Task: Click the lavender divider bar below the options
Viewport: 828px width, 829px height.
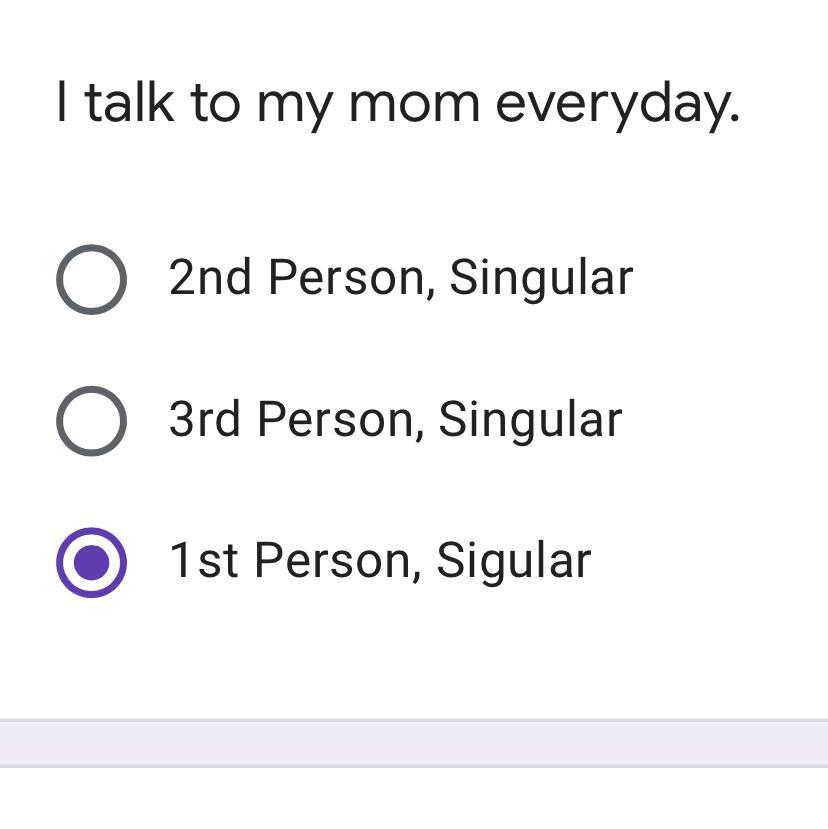Action: pos(414,743)
